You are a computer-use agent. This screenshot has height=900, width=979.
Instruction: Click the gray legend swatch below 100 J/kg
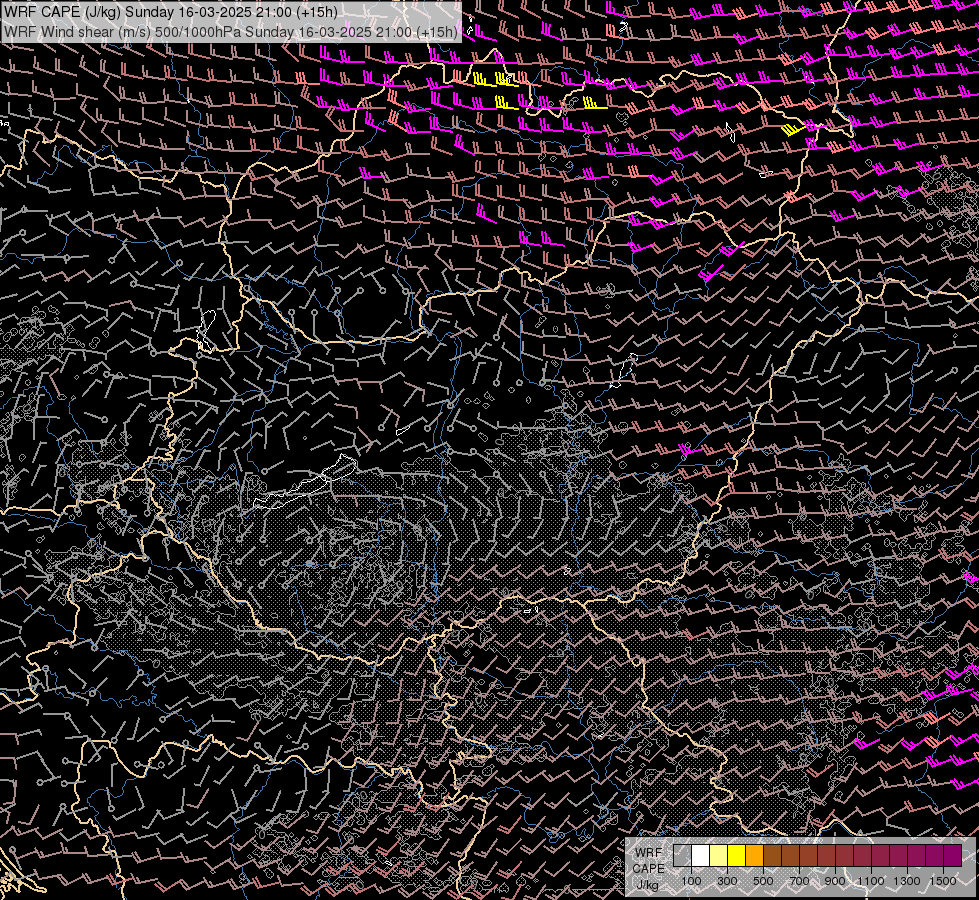[682, 856]
